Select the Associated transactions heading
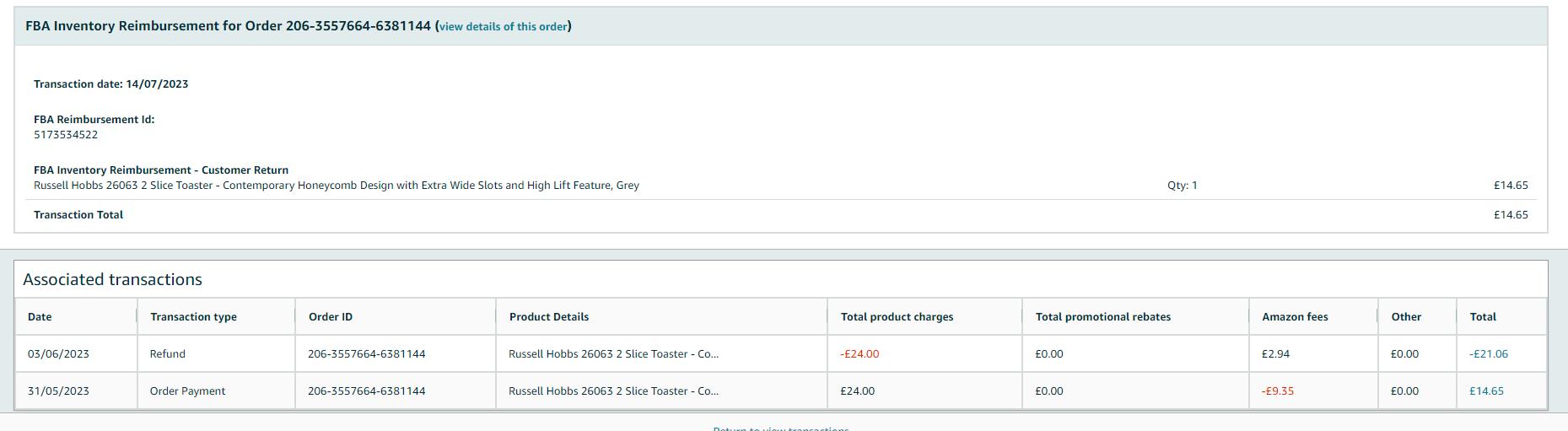Image resolution: width=1568 pixels, height=431 pixels. point(112,280)
